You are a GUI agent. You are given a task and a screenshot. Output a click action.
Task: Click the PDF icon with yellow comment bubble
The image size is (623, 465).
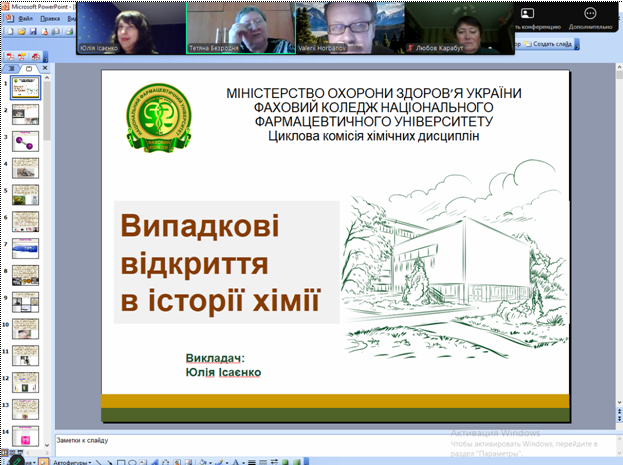pos(21,57)
